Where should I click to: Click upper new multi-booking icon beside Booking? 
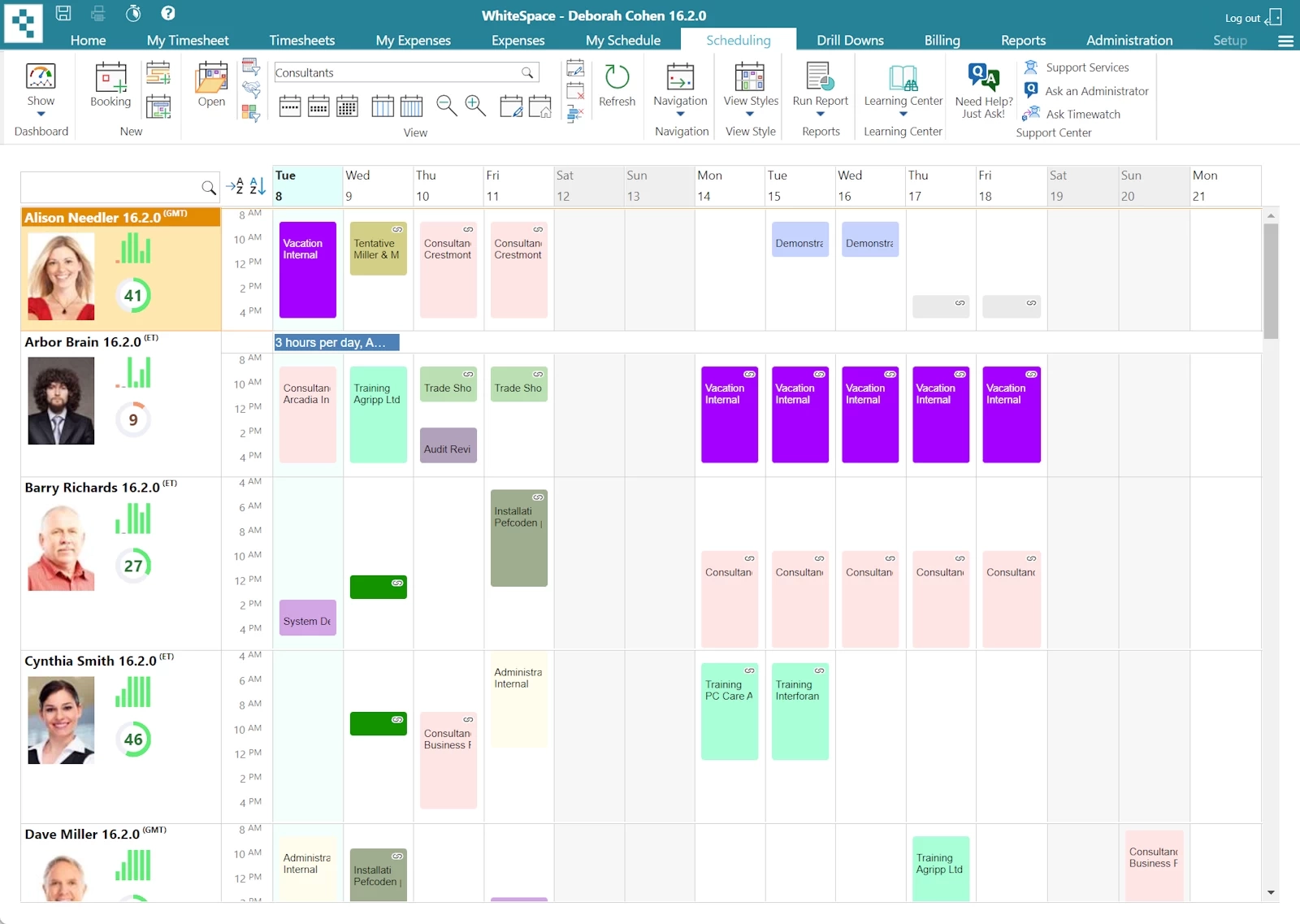click(x=158, y=73)
